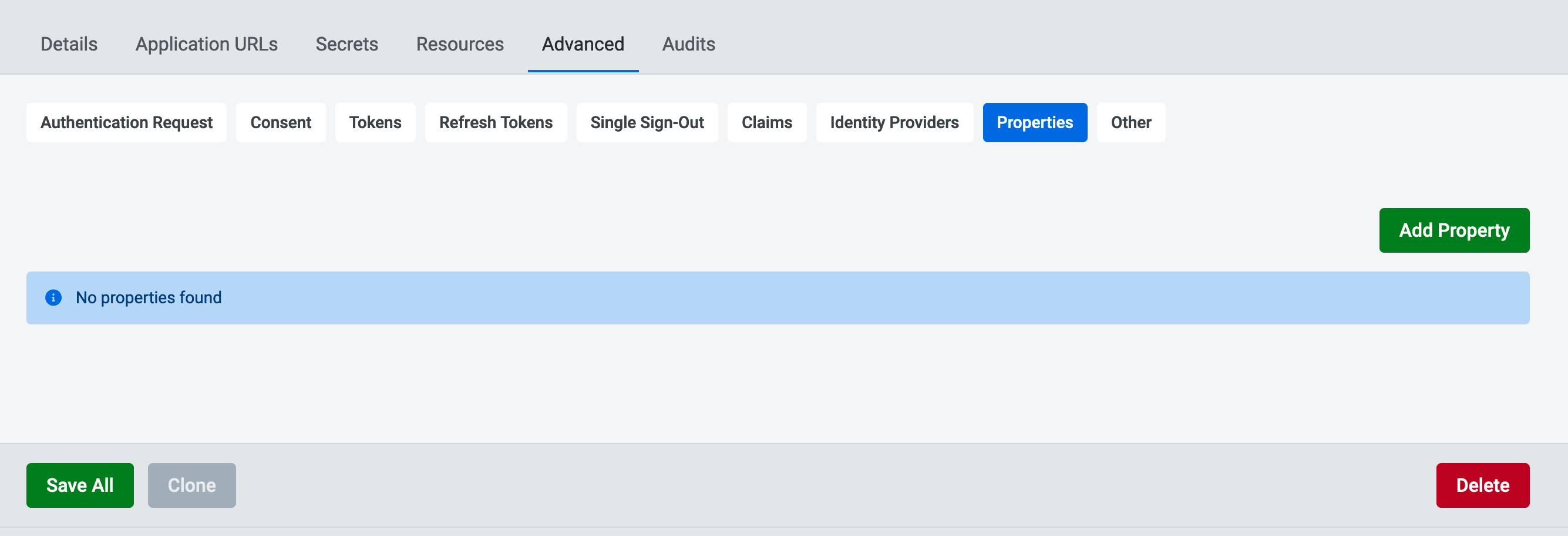The height and width of the screenshot is (536, 1568).
Task: Switch to the Audits tab
Action: (688, 44)
